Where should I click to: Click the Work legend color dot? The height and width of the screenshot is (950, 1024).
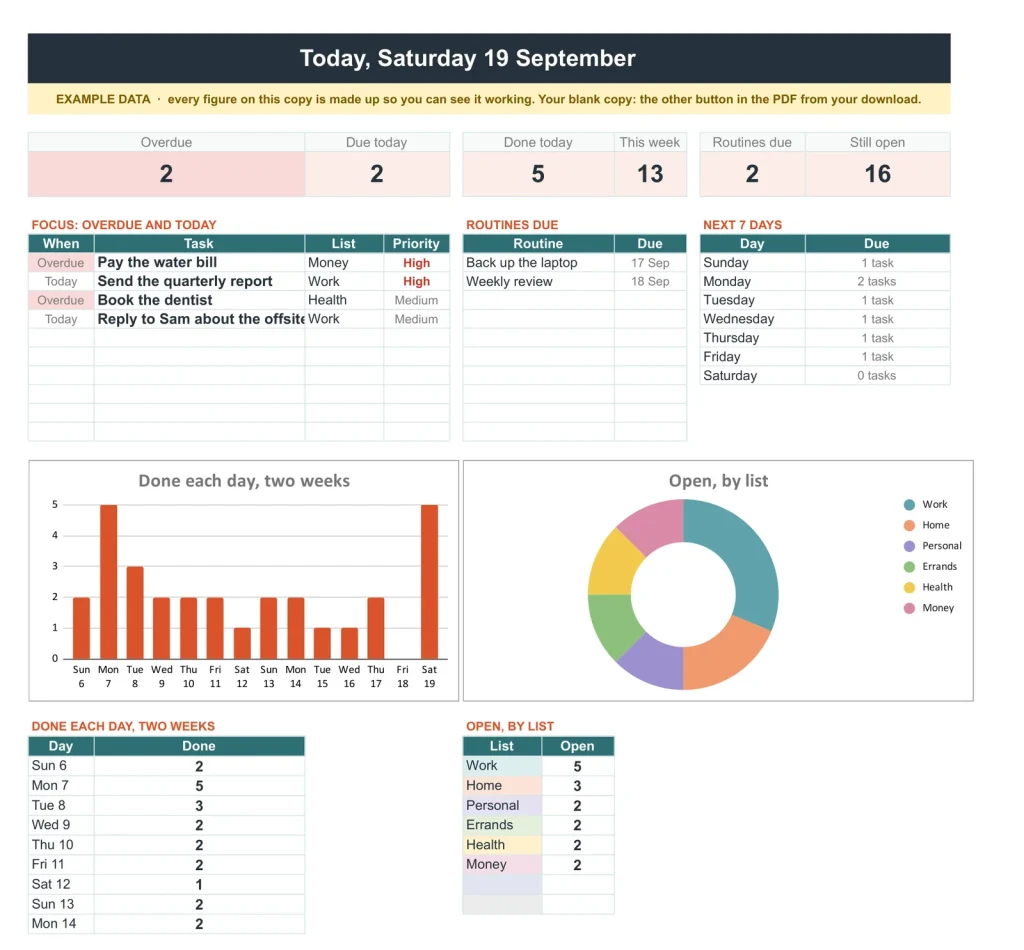pos(909,505)
